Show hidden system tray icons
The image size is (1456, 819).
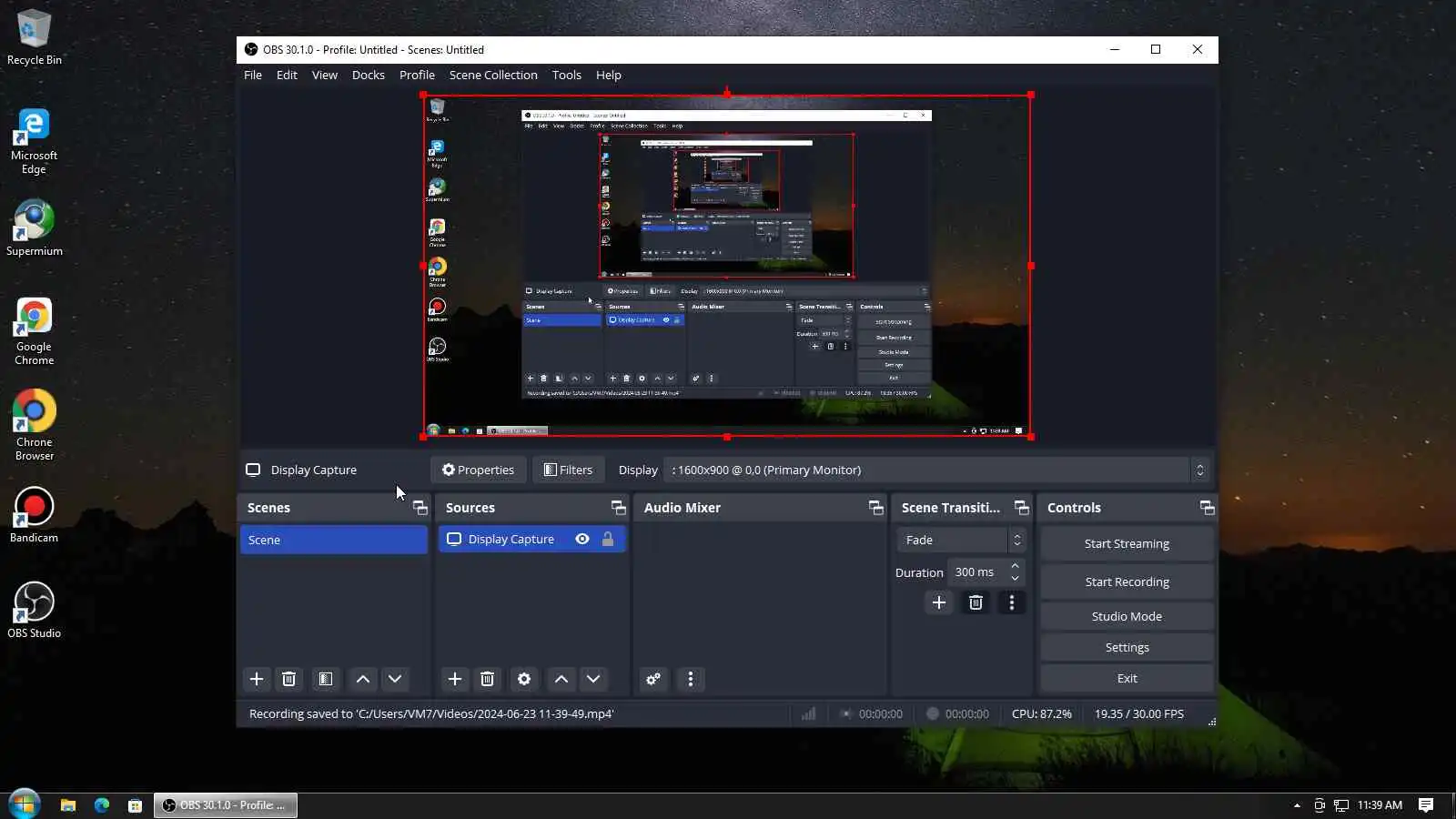pos(1297,805)
